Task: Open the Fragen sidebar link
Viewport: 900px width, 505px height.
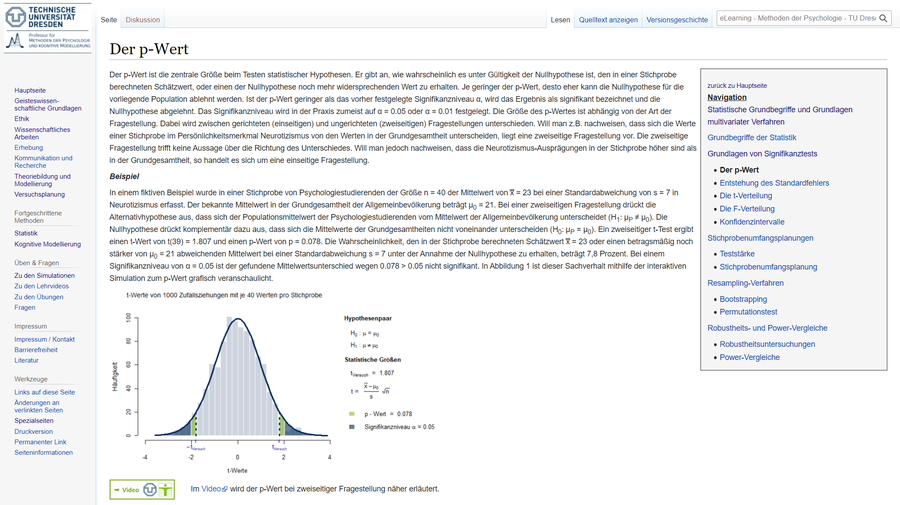Action: point(25,307)
